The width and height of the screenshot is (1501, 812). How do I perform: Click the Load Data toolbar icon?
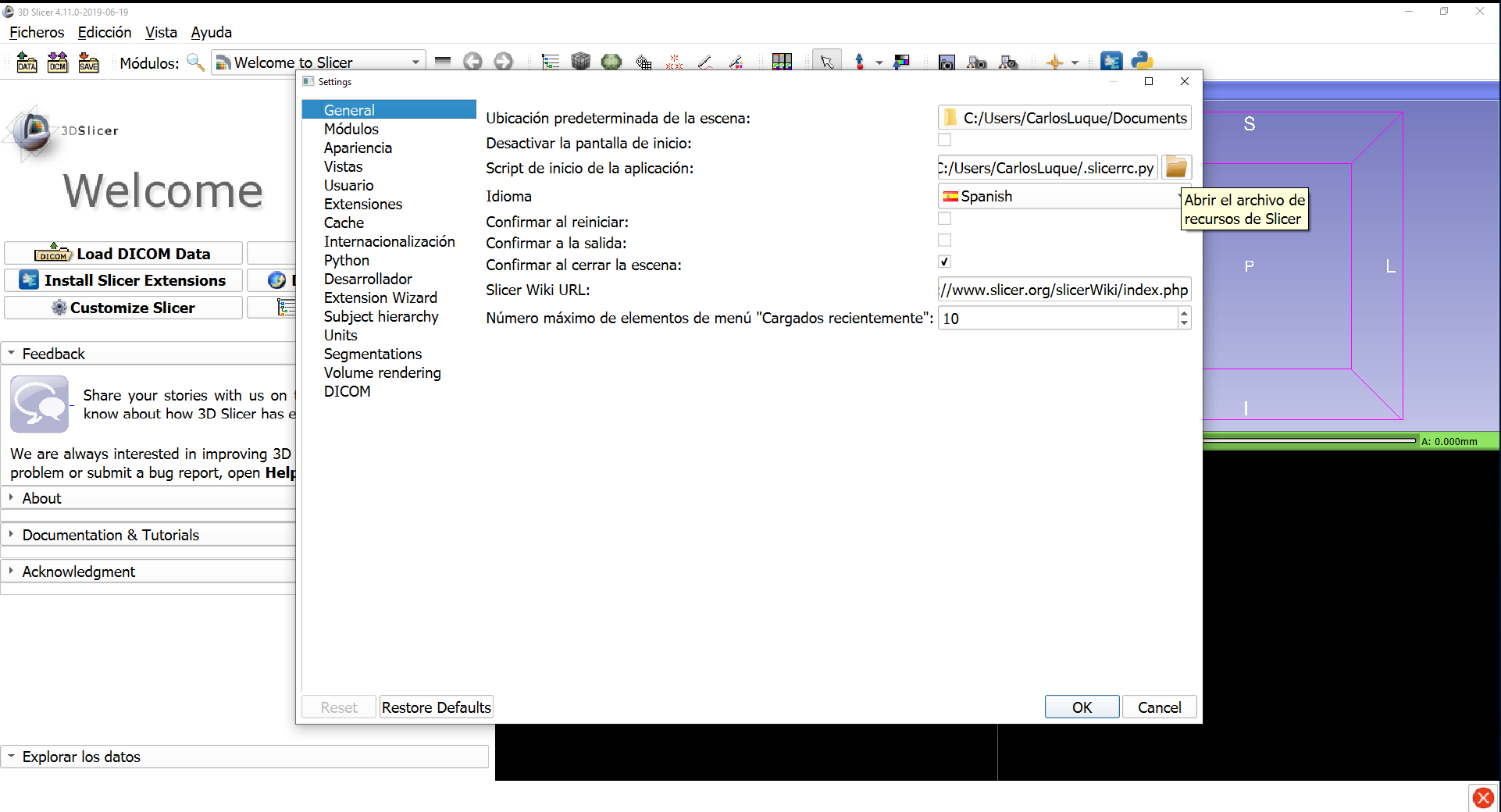[27, 62]
